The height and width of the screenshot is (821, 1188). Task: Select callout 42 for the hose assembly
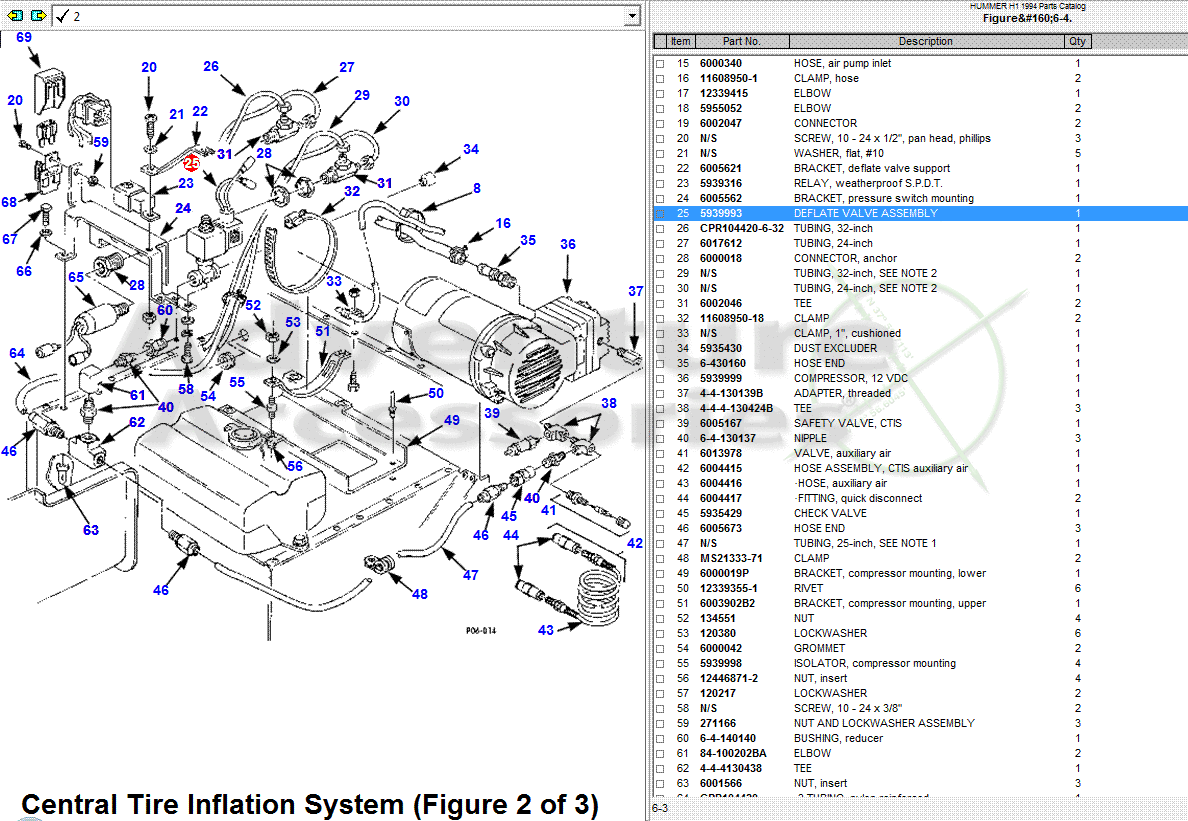(x=634, y=543)
